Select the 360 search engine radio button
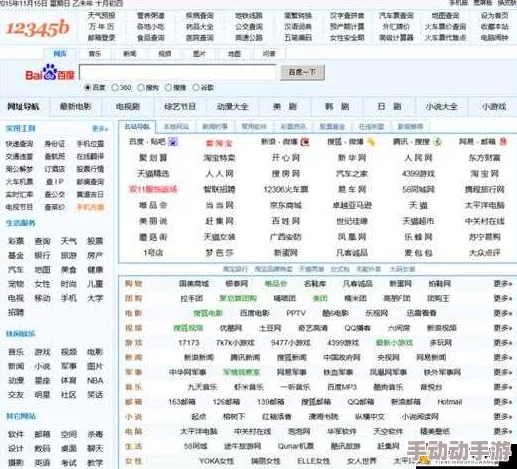 tap(115, 87)
